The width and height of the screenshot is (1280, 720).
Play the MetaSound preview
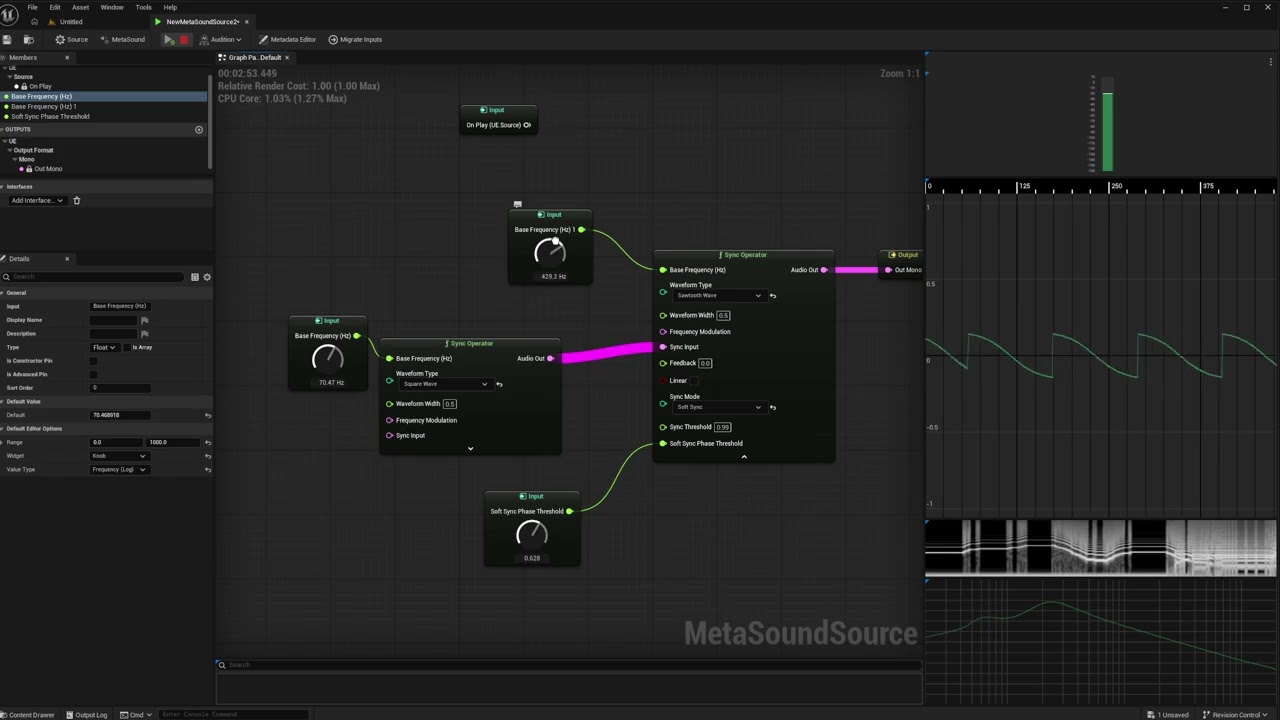click(x=169, y=40)
